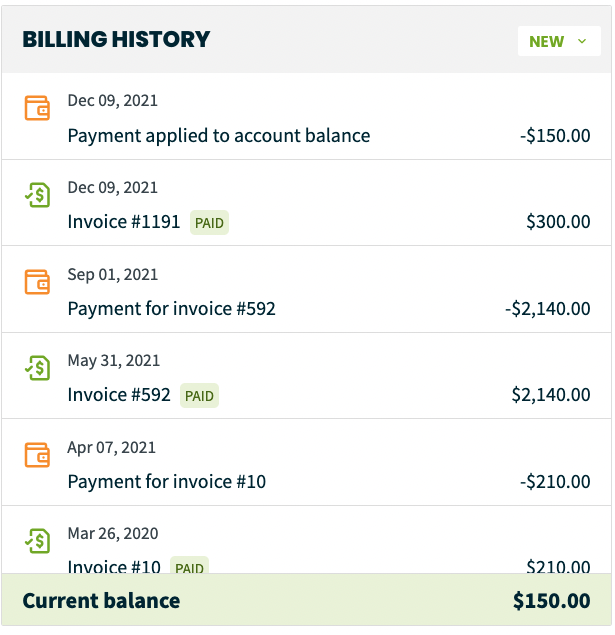Click the chevron arrow beside NEW
The image size is (615, 635).
582,42
